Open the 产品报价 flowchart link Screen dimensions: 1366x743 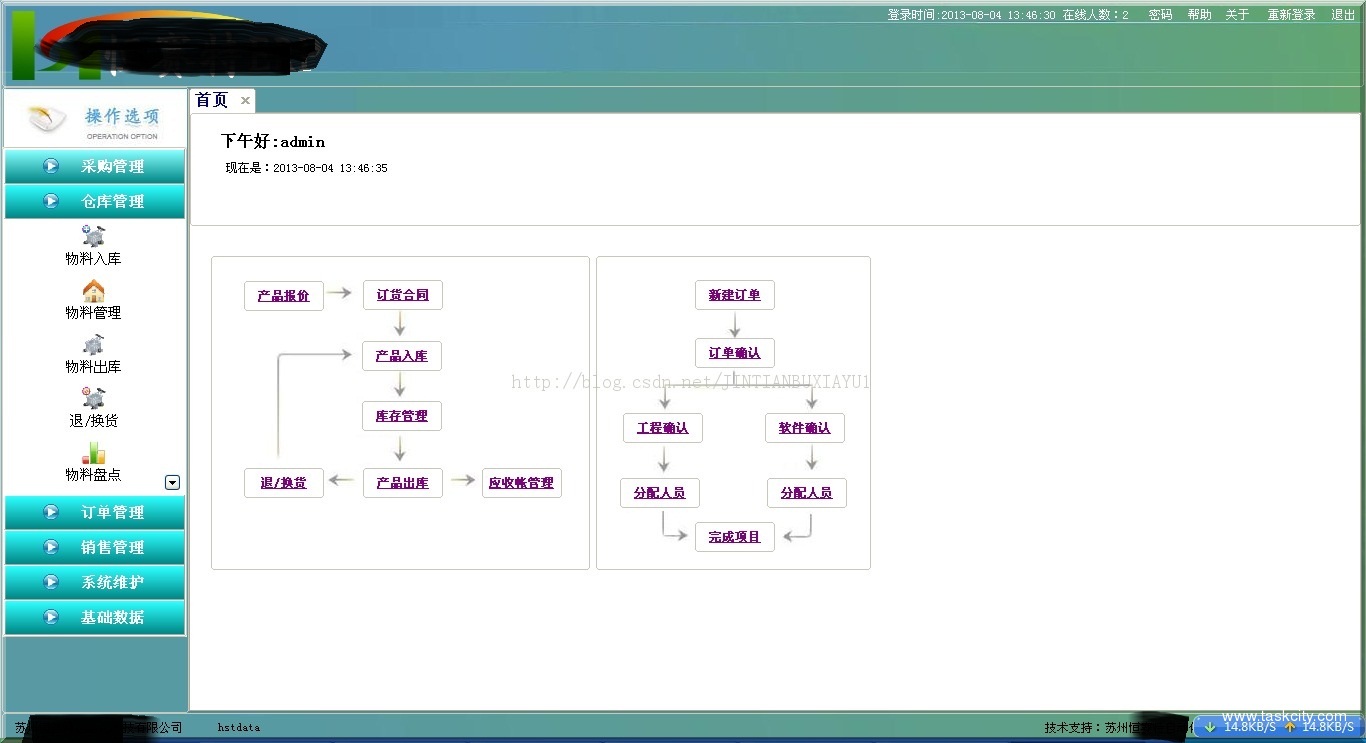tap(284, 296)
